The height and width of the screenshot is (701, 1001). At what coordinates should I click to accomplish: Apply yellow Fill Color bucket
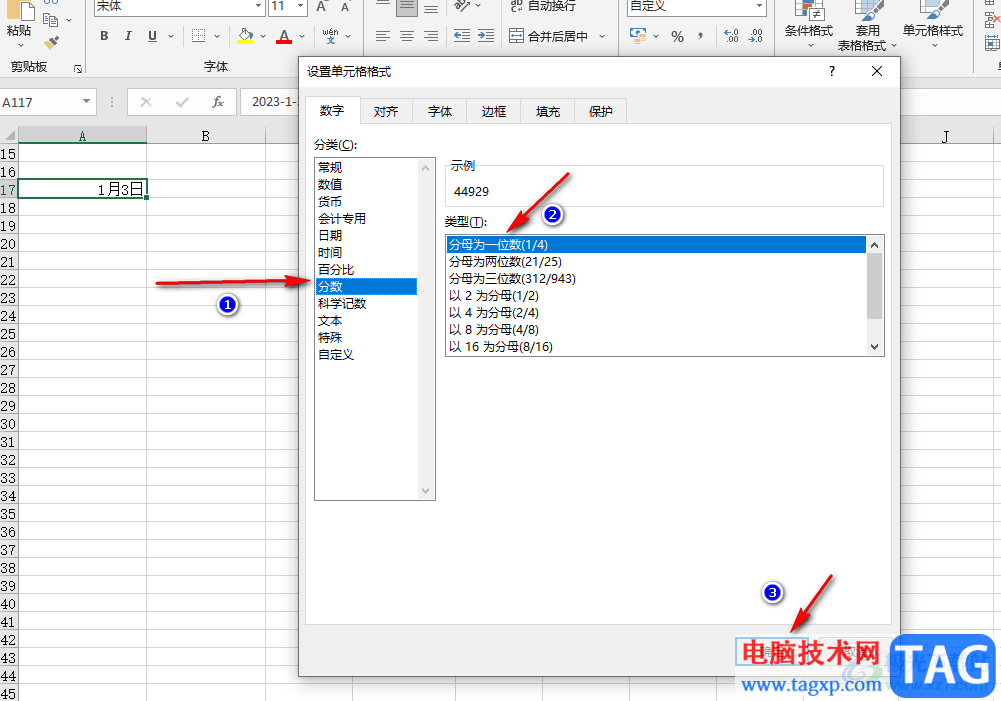pos(245,36)
